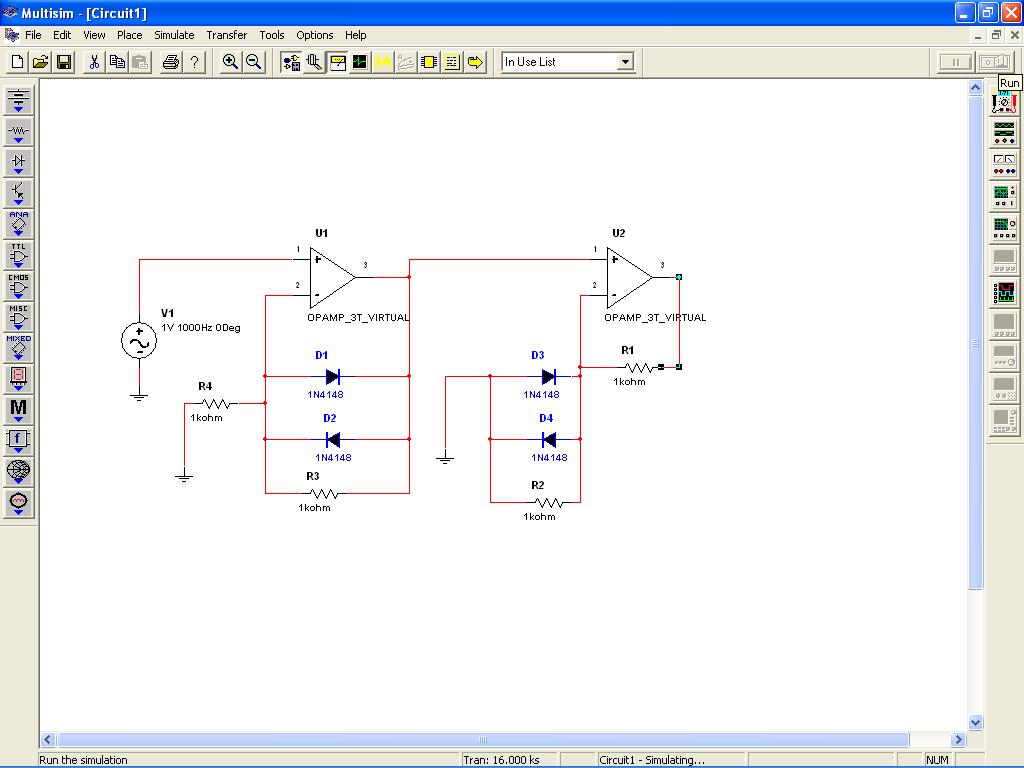Open the Place menu

tap(129, 35)
